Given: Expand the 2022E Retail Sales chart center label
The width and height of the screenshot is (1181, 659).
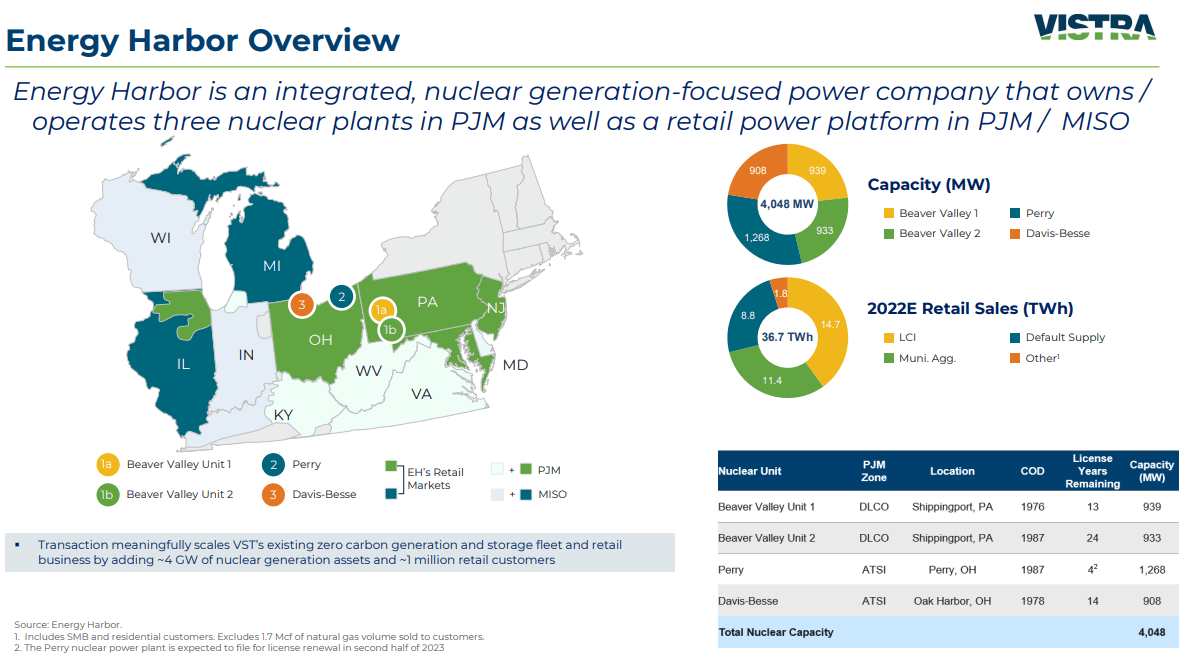Looking at the screenshot, I should point(787,337).
